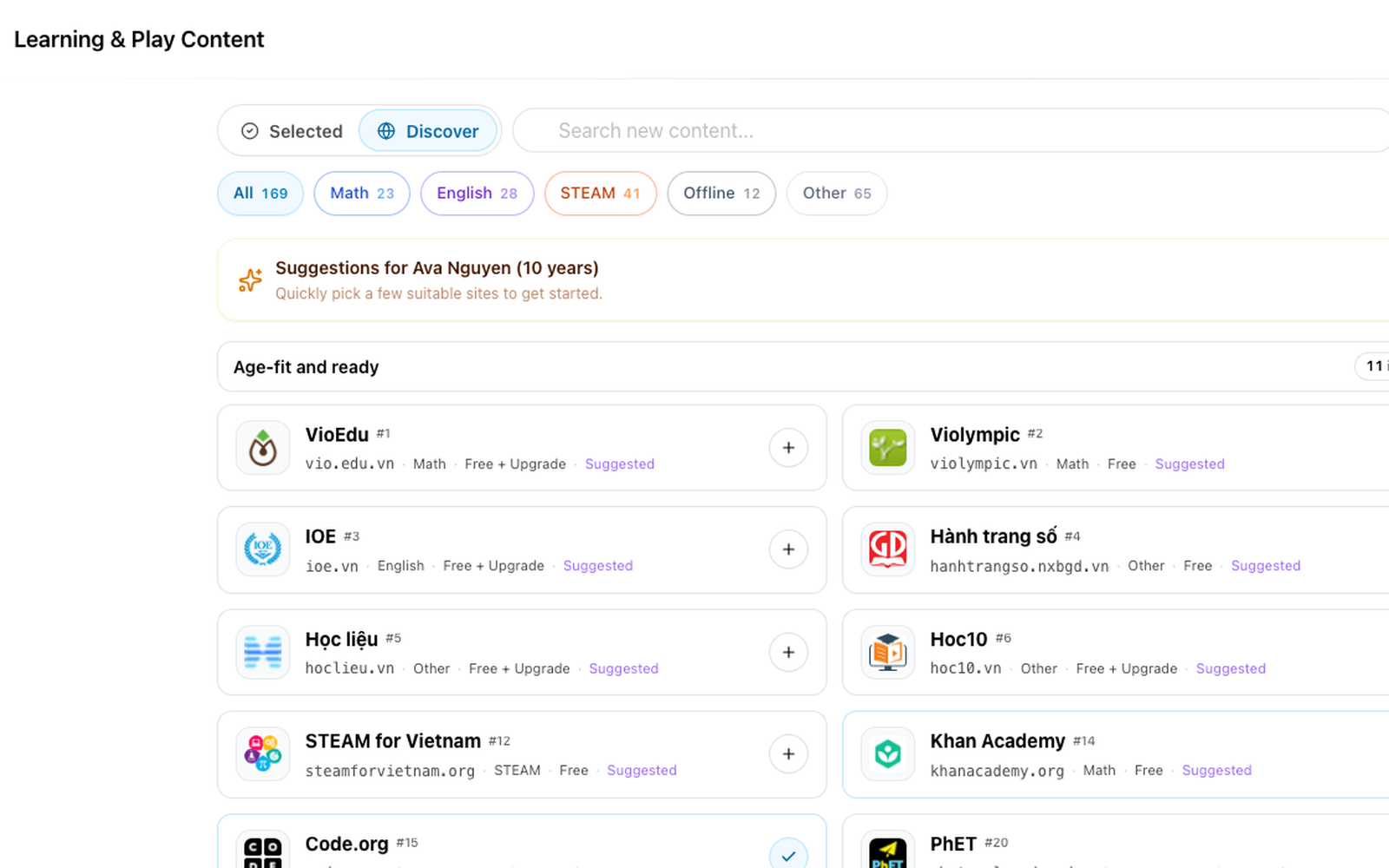Click the Khan Academy card title
Screen dimensions: 1389x868
click(x=997, y=740)
